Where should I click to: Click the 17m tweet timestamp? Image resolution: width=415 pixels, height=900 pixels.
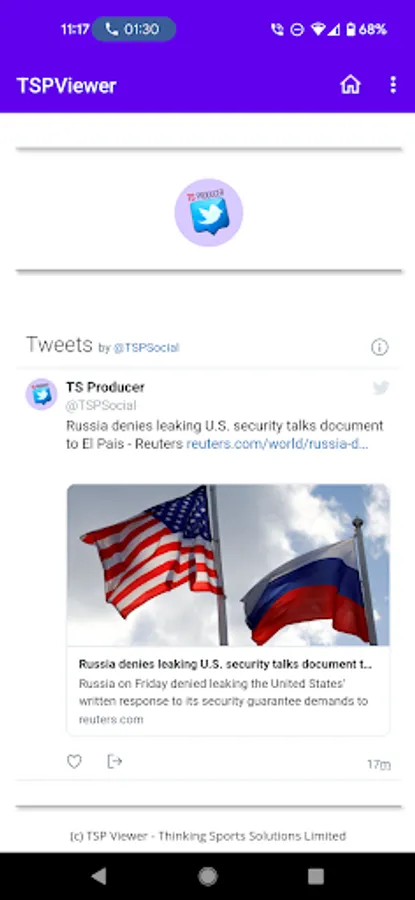[379, 765]
